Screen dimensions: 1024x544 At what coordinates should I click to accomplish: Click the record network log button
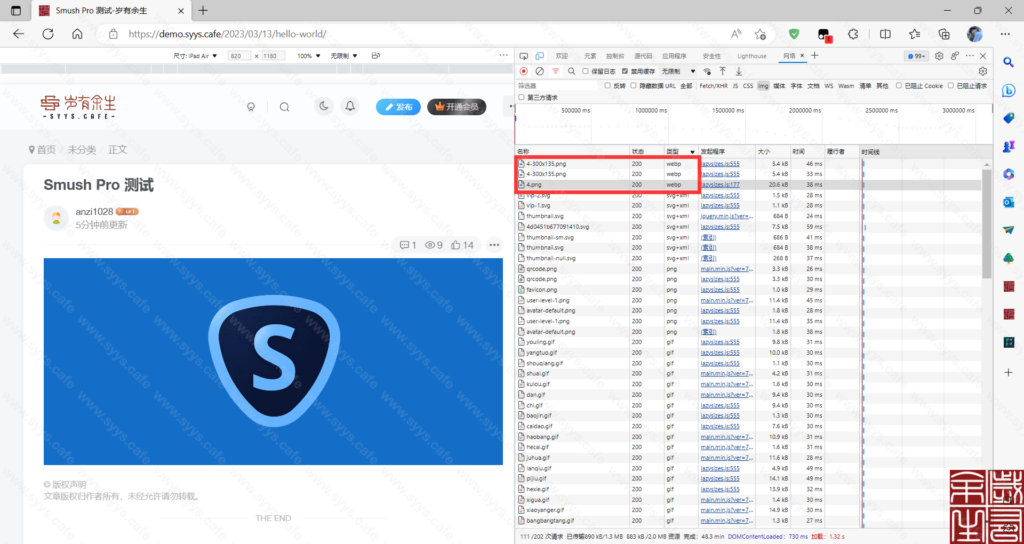(523, 71)
